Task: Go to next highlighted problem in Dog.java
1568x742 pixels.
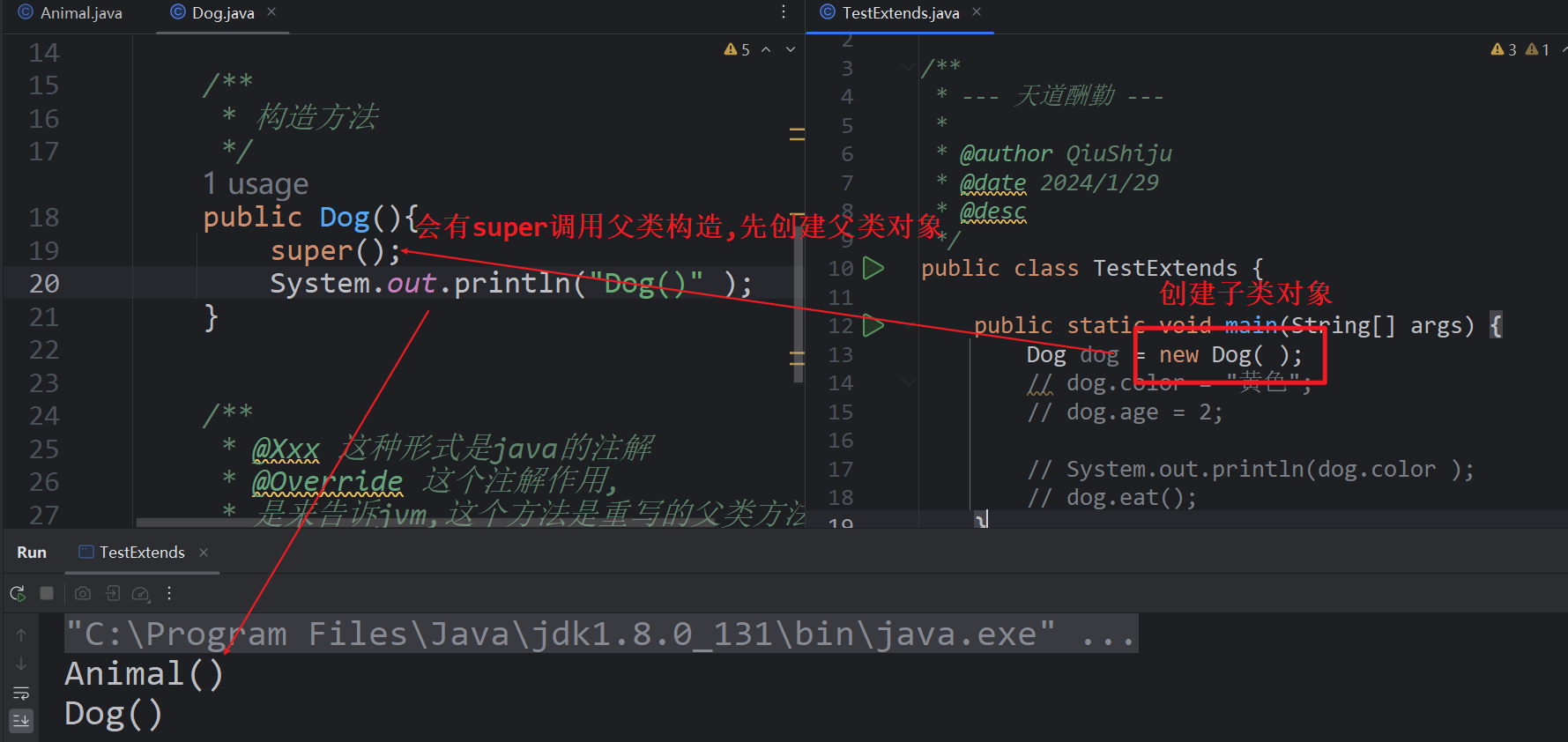Action: tap(791, 49)
